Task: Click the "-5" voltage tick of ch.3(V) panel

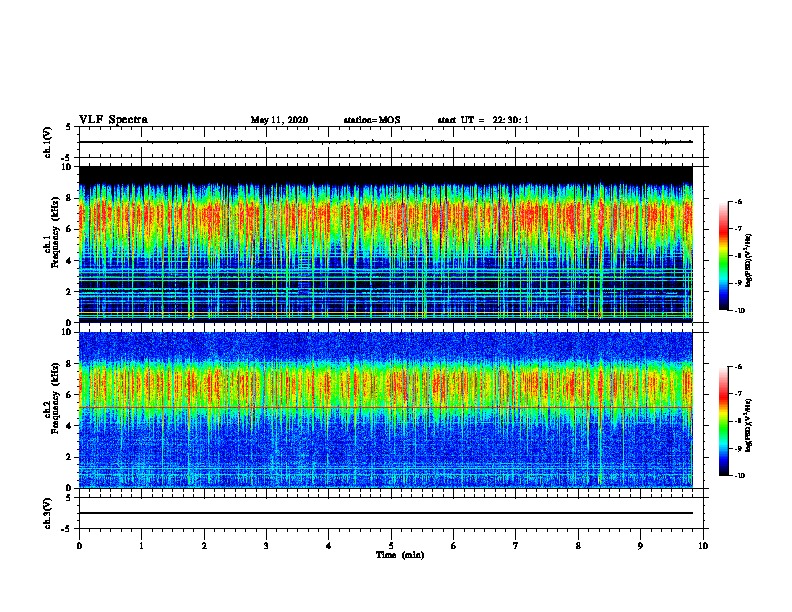Action: click(x=67, y=529)
